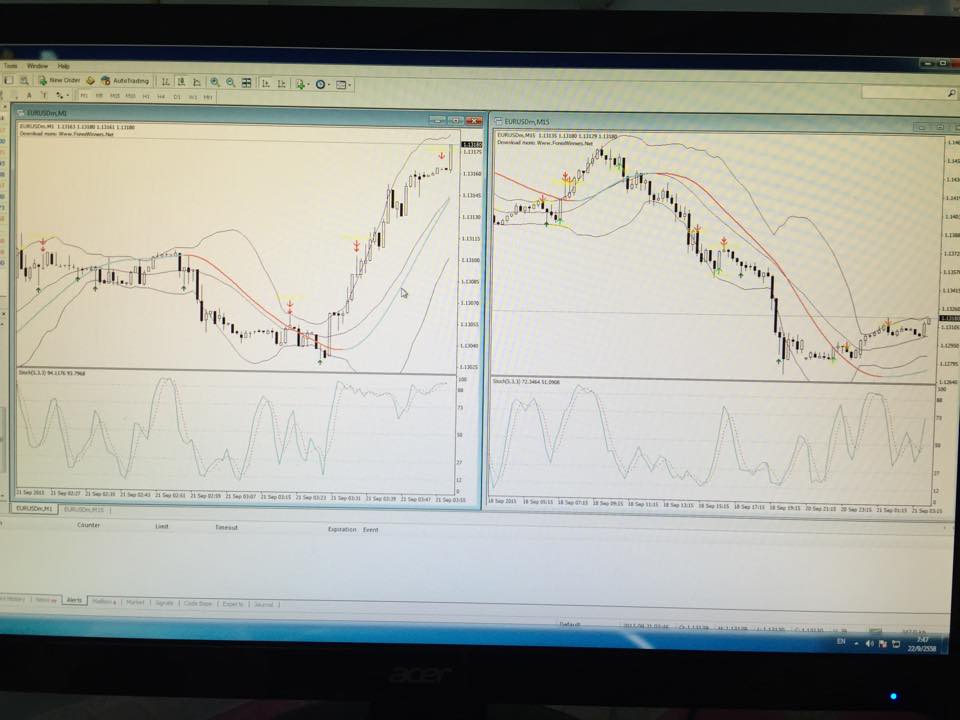Select the Alerts terminal tab
This screenshot has height=720, width=960.
[x=73, y=600]
